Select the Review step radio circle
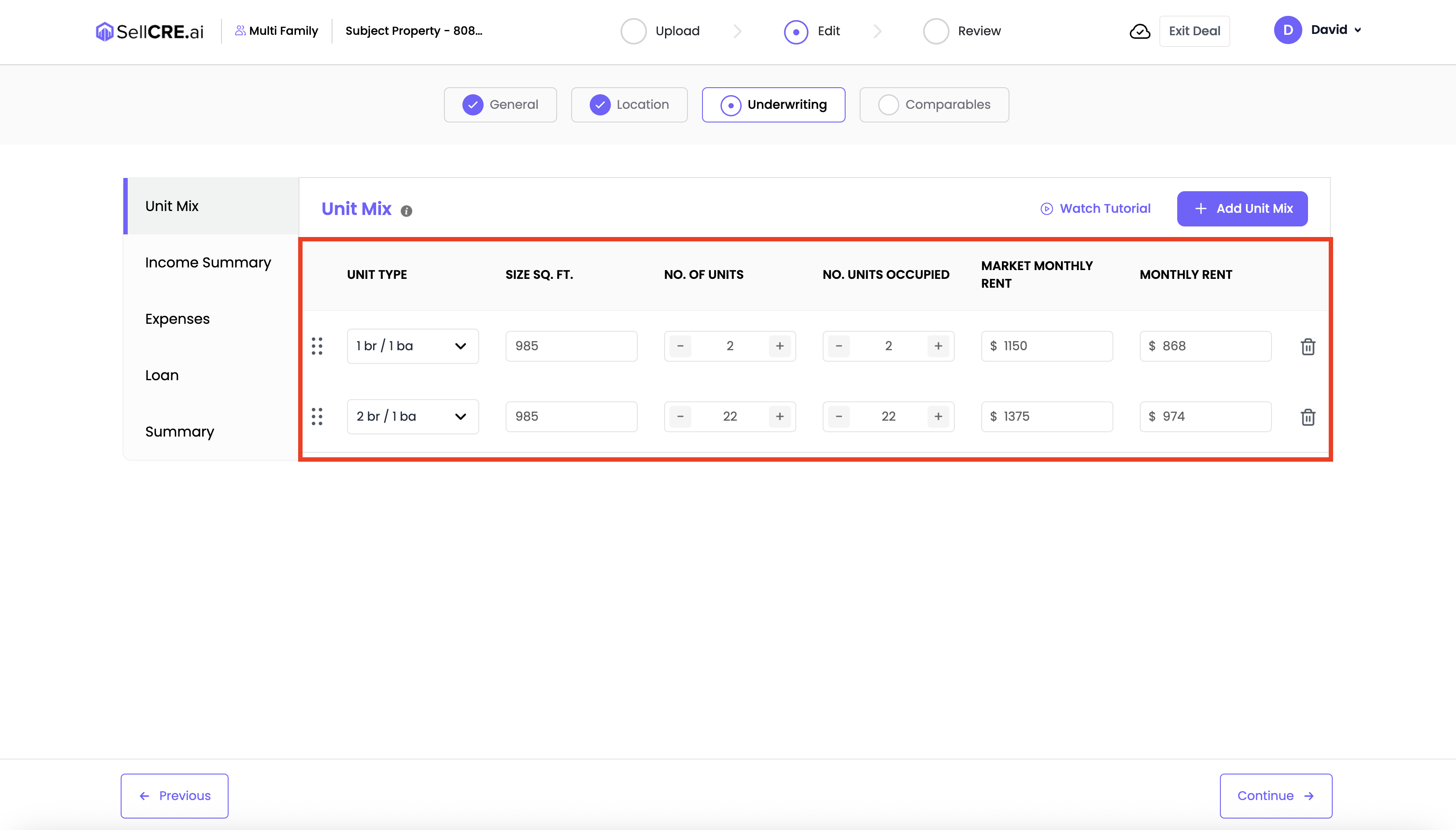This screenshot has height=830, width=1456. click(936, 31)
